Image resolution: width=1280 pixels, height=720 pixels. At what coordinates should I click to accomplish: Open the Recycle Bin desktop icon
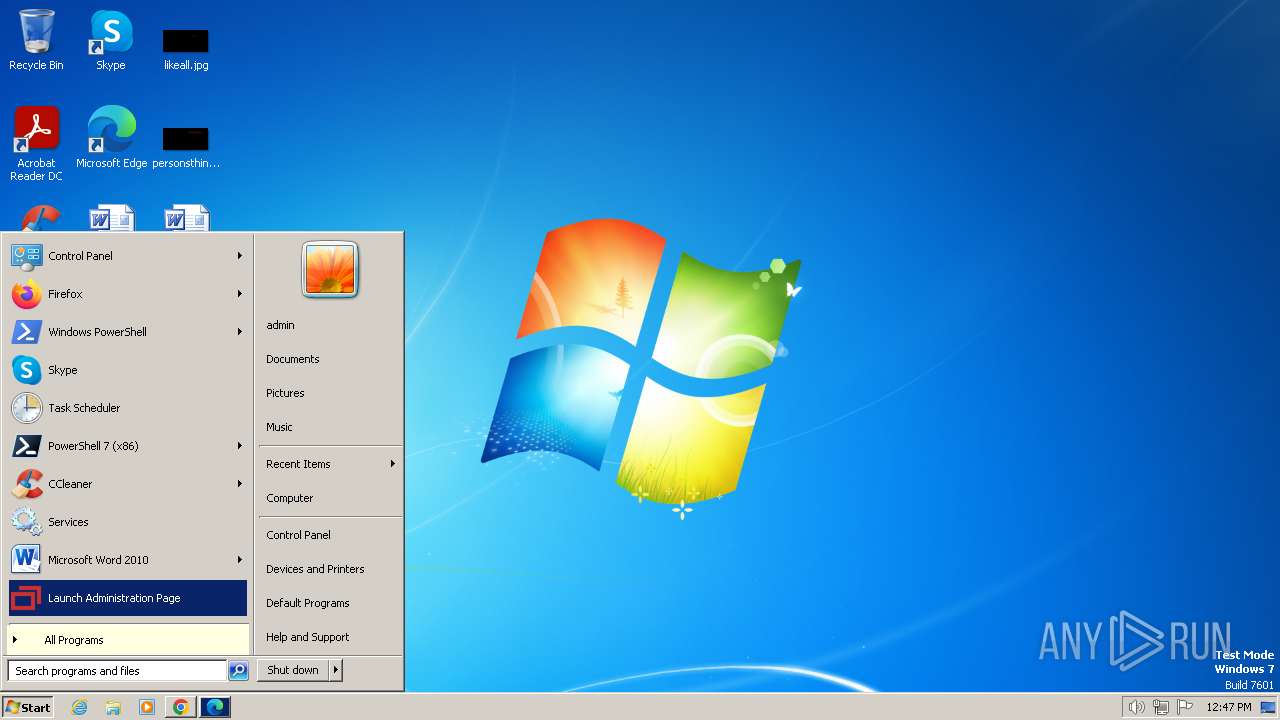[x=36, y=40]
